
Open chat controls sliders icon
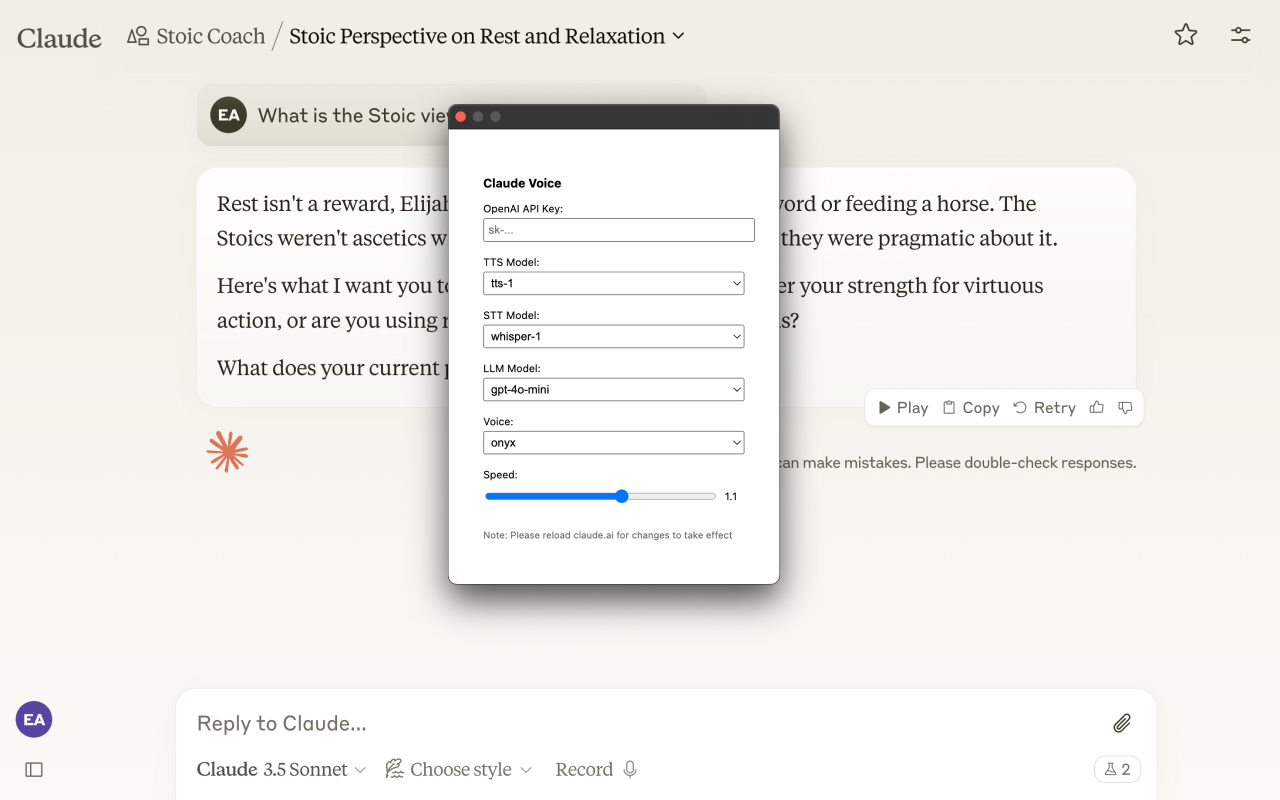pyautogui.click(x=1240, y=36)
